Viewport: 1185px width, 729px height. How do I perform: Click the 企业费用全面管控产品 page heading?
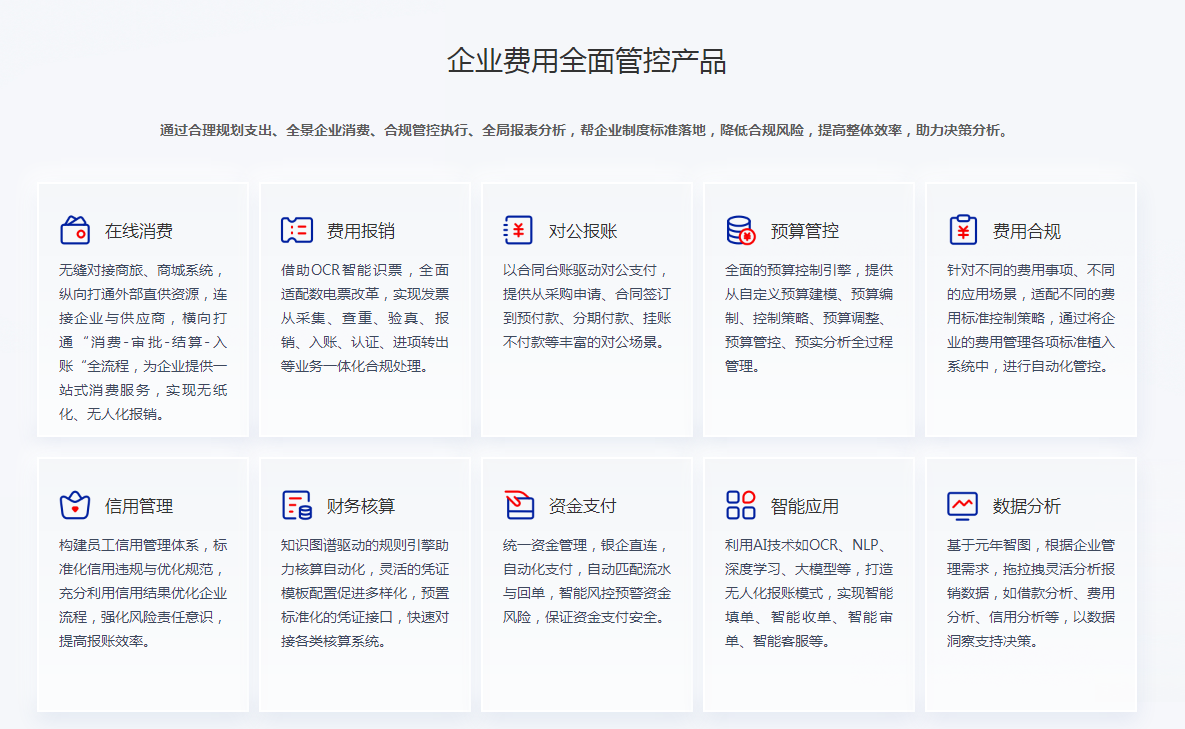(x=587, y=61)
